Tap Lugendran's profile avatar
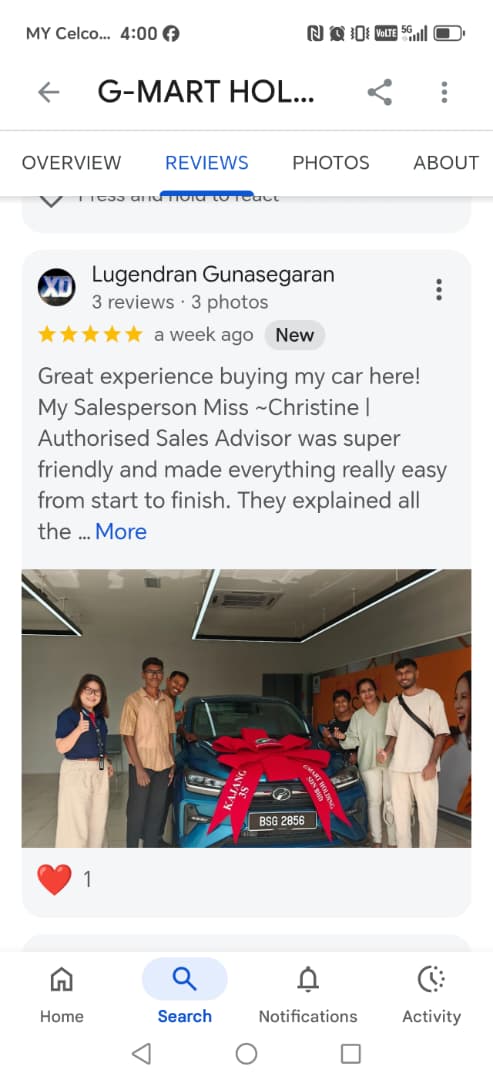The image size is (493, 1080). [x=56, y=287]
